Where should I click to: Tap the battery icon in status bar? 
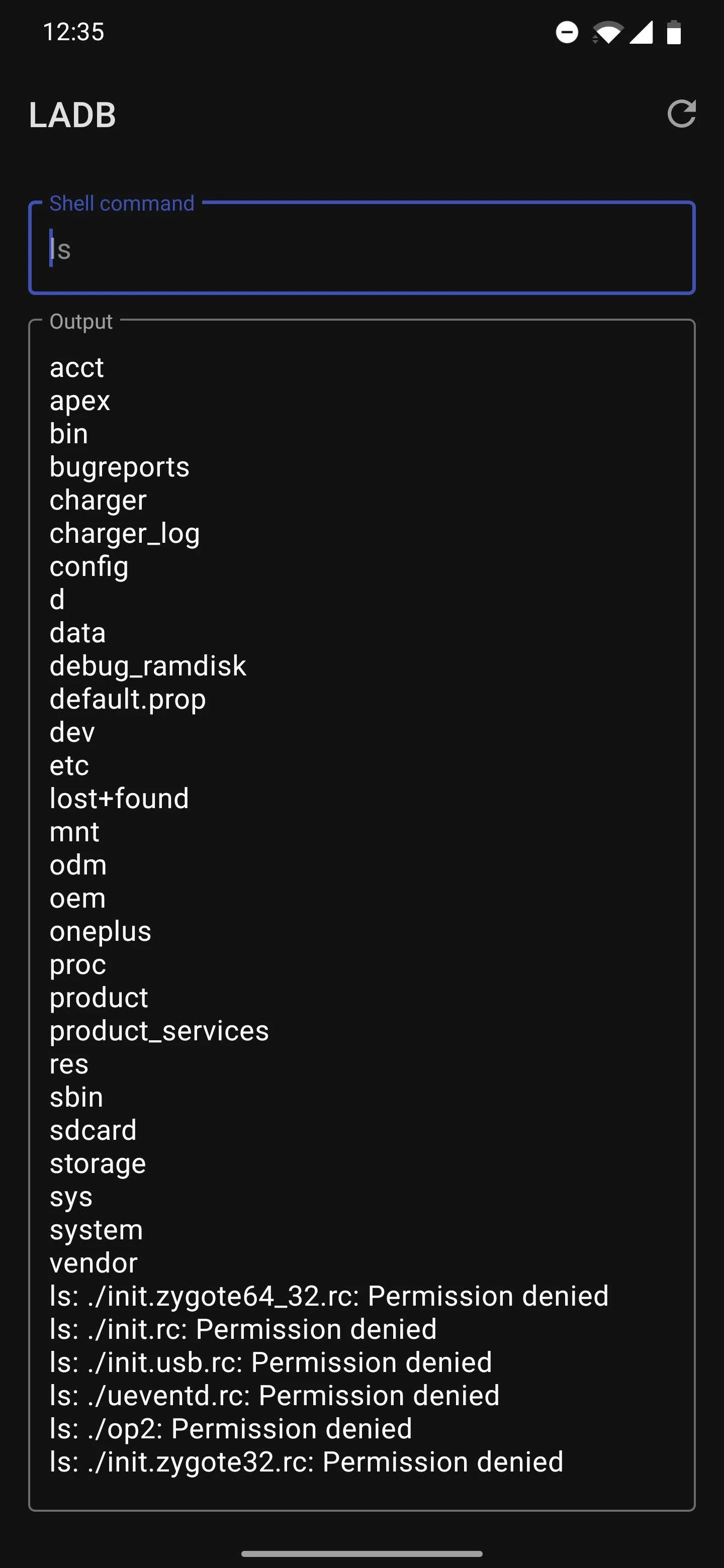[x=673, y=32]
